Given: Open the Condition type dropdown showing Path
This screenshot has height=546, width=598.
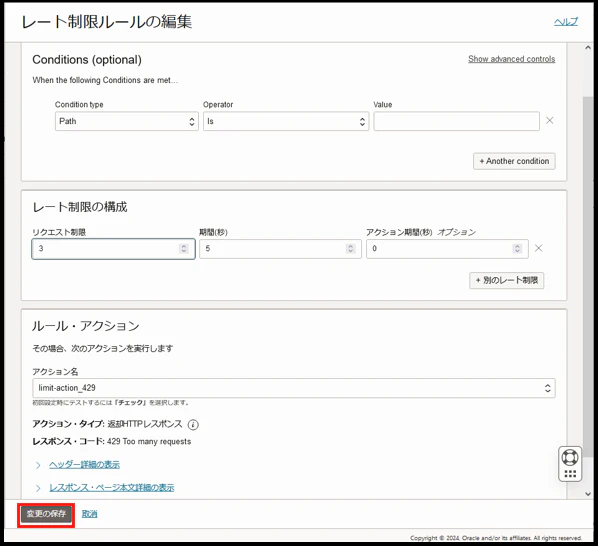Looking at the screenshot, I should pyautogui.click(x=127, y=121).
